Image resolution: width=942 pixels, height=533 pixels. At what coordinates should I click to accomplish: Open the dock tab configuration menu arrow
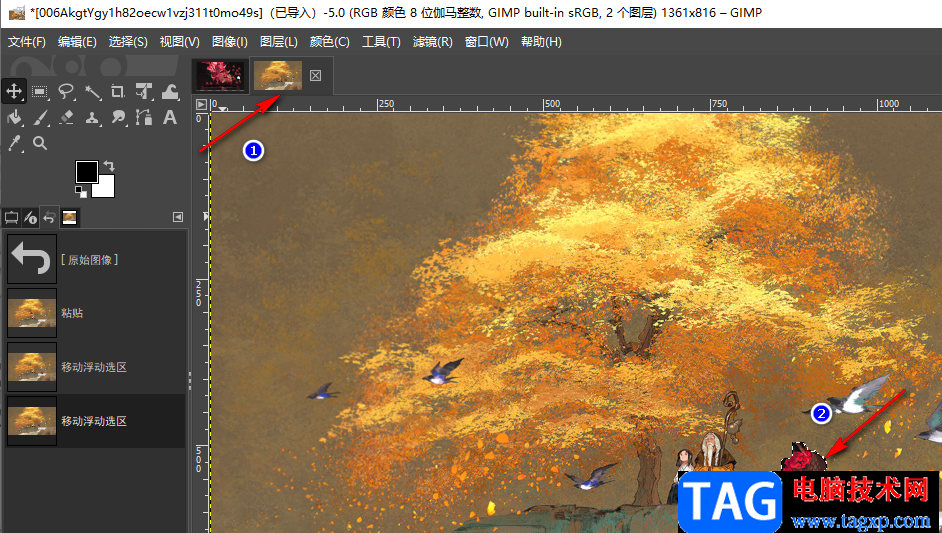[178, 217]
